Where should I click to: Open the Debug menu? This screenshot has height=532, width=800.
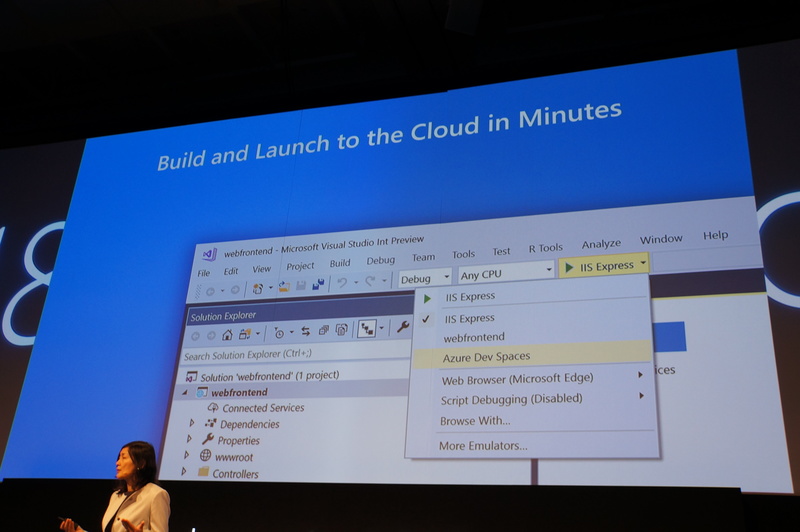pos(381,260)
